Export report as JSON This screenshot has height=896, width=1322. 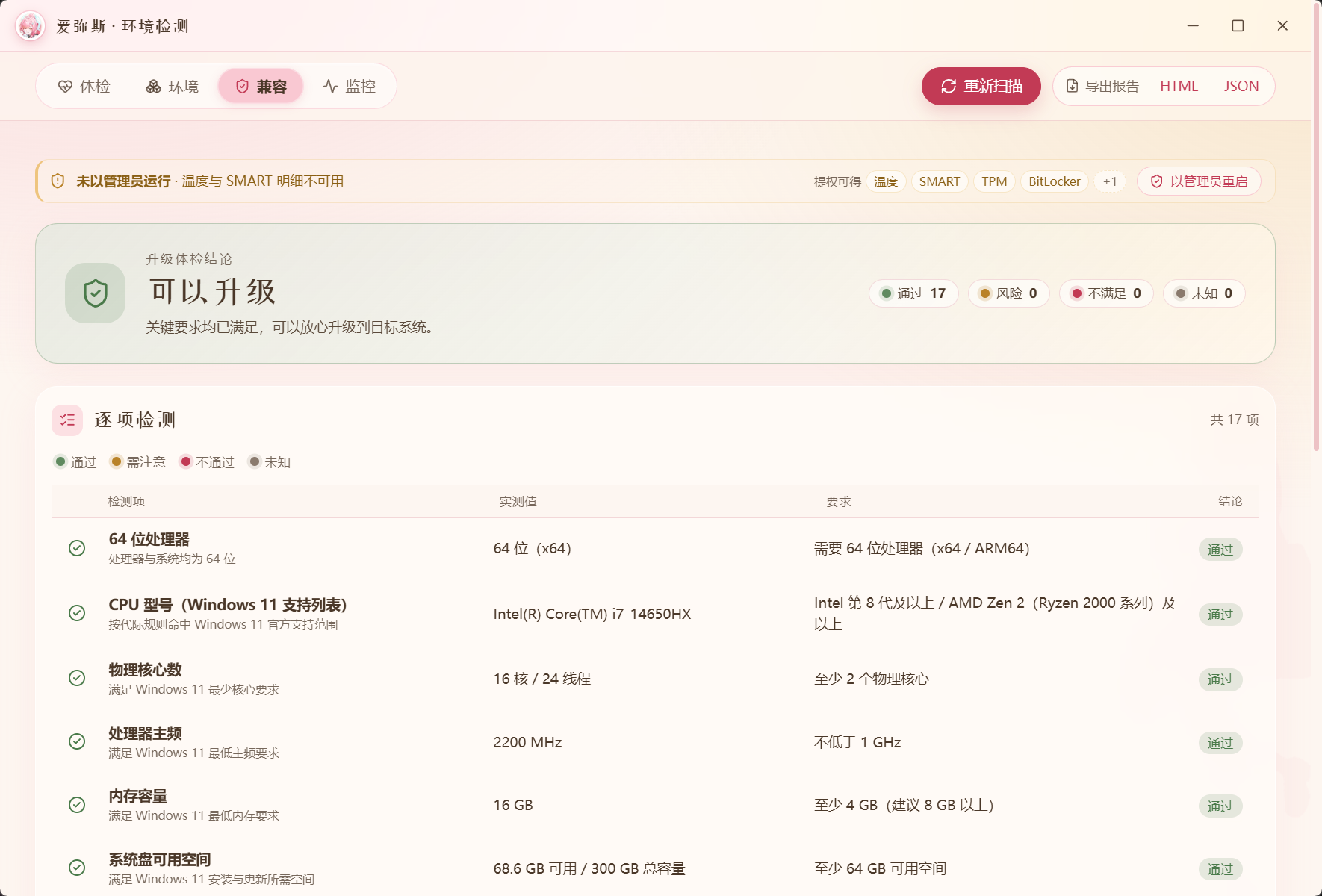click(1241, 87)
